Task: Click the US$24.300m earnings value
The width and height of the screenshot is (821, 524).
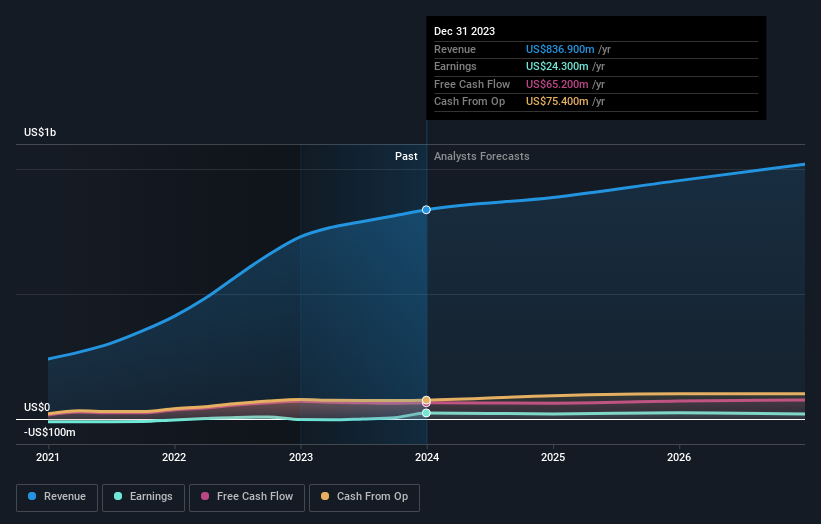Action: tap(557, 66)
